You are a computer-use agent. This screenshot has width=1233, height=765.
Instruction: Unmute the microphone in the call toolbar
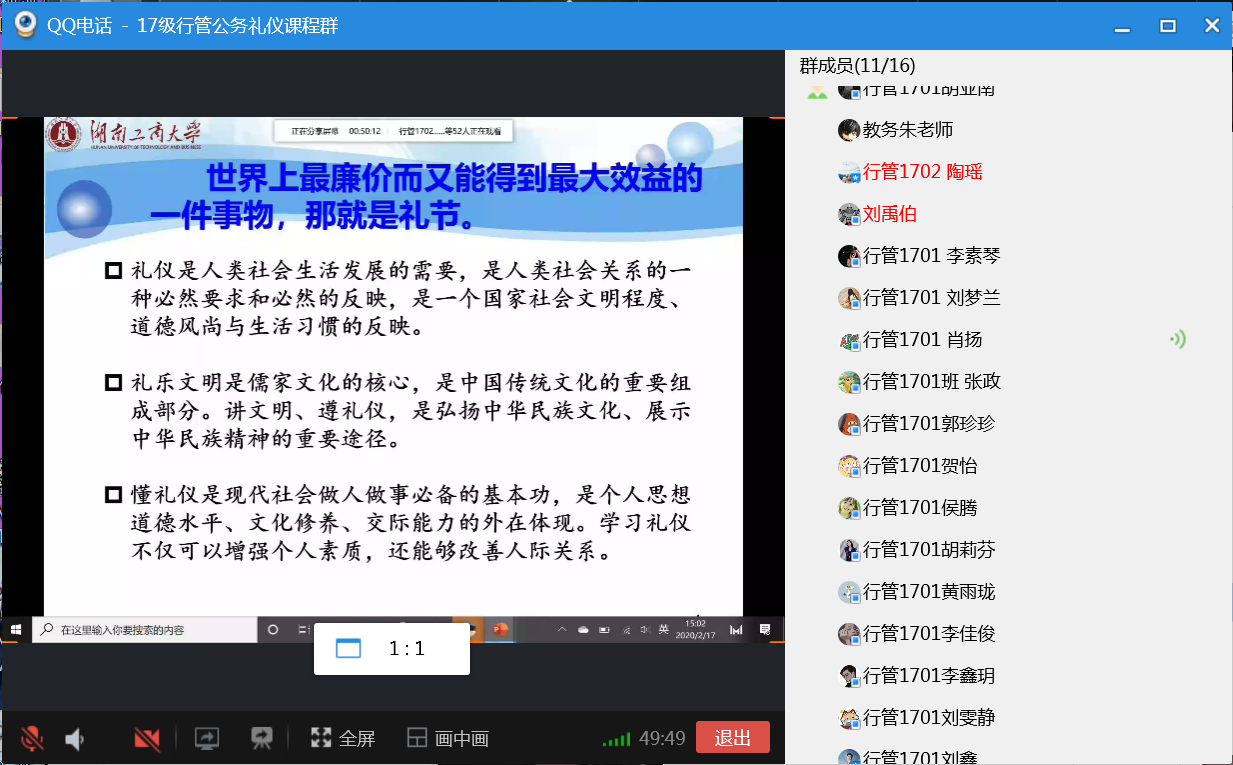tap(32, 739)
